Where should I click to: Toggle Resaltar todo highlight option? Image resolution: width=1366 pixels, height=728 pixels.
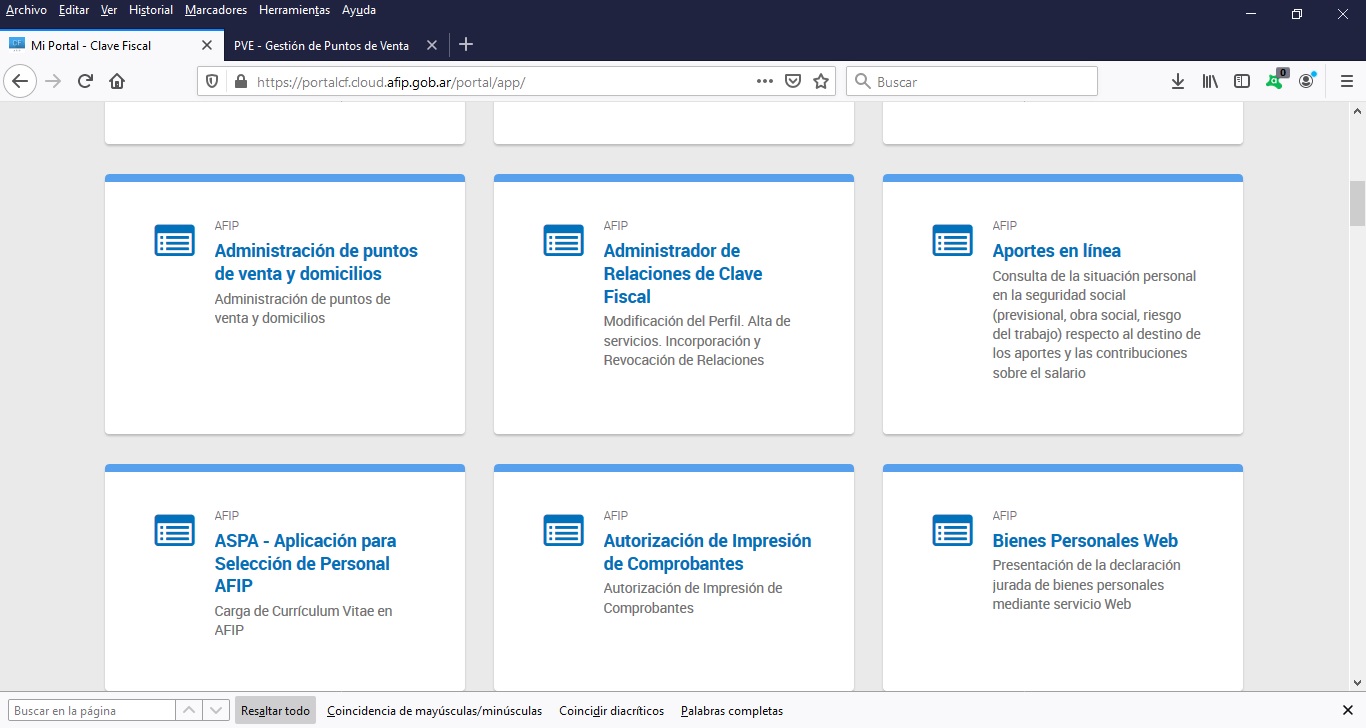tap(276, 711)
